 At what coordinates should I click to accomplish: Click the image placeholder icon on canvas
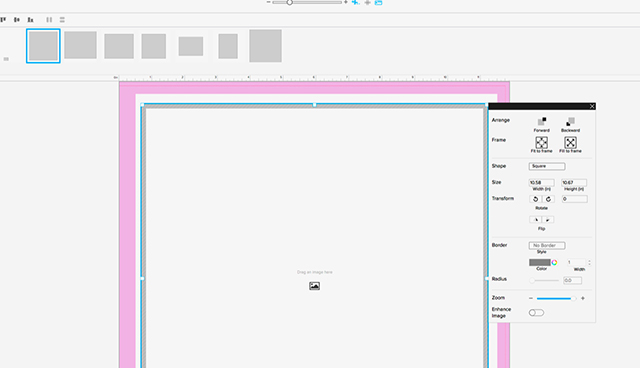314,286
